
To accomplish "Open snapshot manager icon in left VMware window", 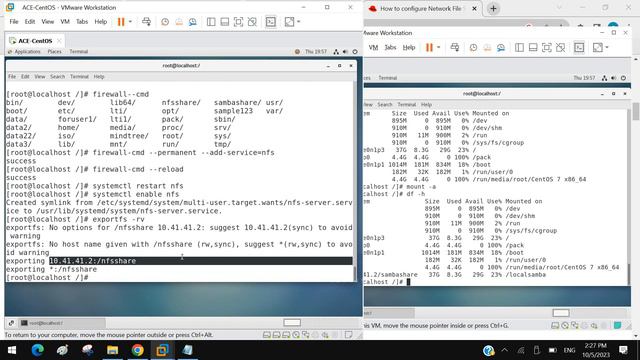I will click(x=193, y=22).
